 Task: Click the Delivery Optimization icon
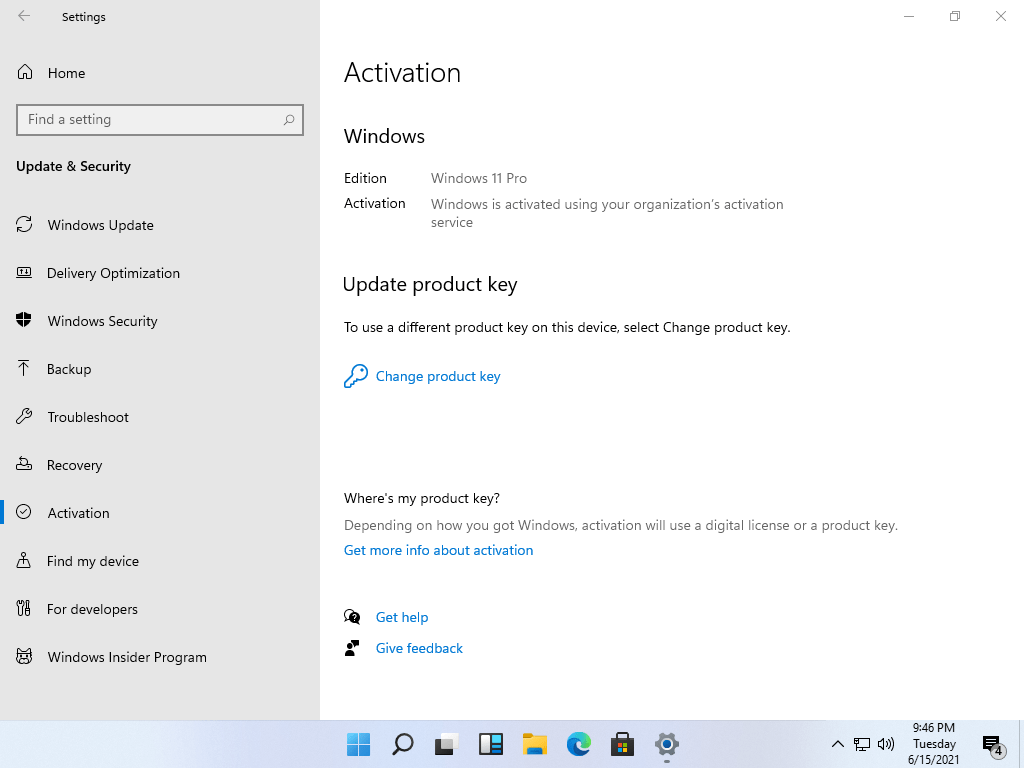click(x=24, y=272)
